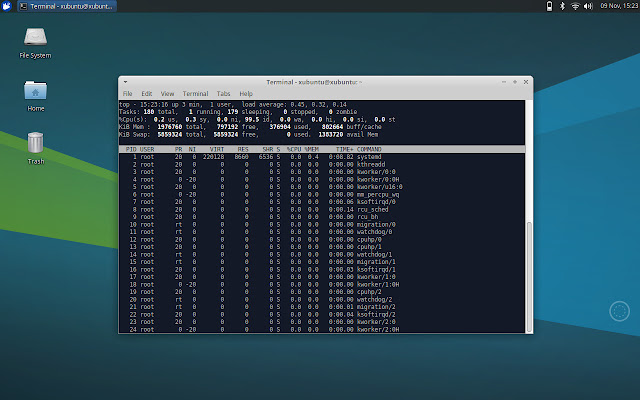The image size is (640, 400).
Task: Close the Terminal window
Action: pyautogui.click(x=526, y=82)
